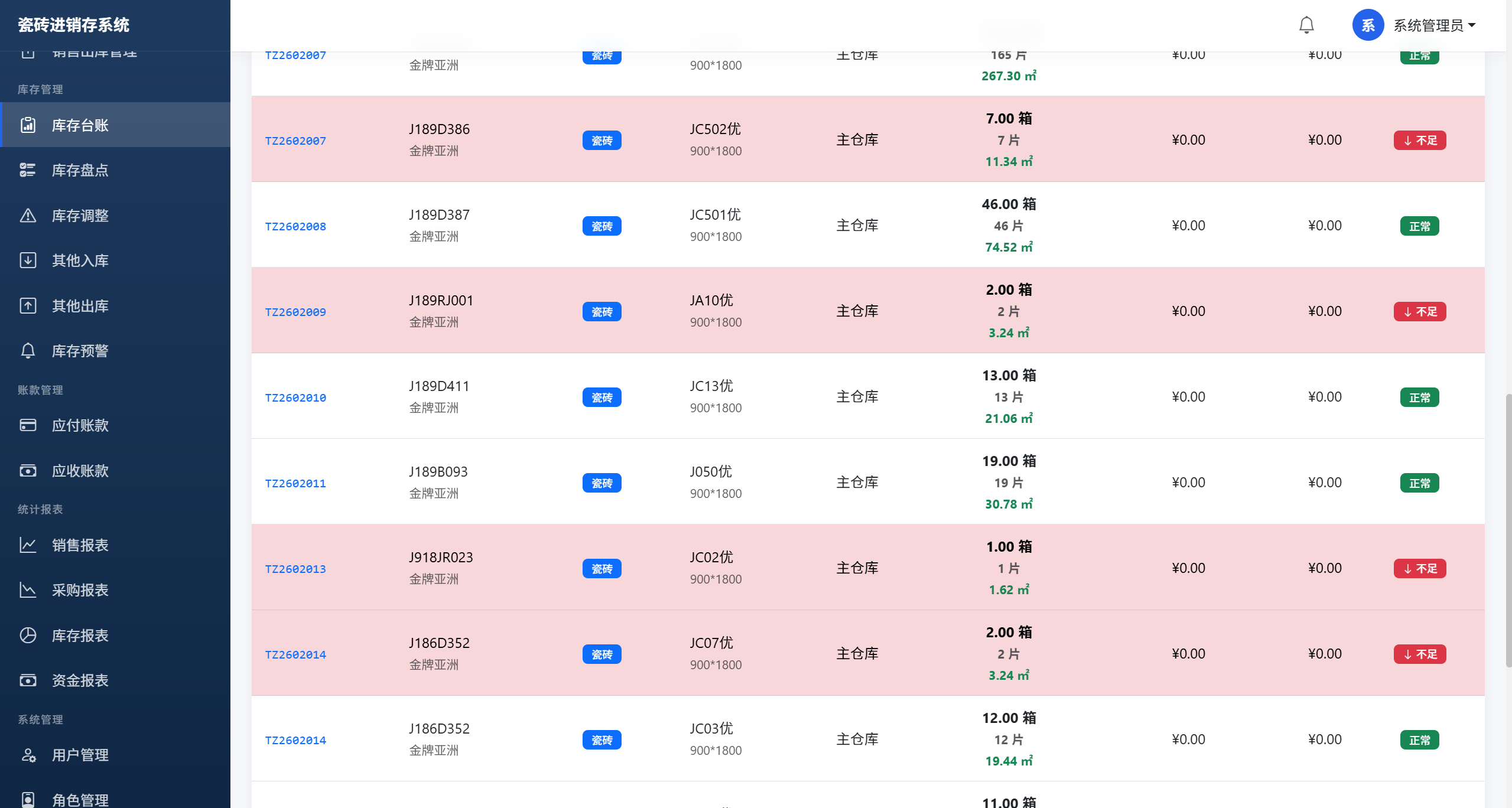Open 库存预警 menu item
1512x808 pixels.
[x=115, y=351]
